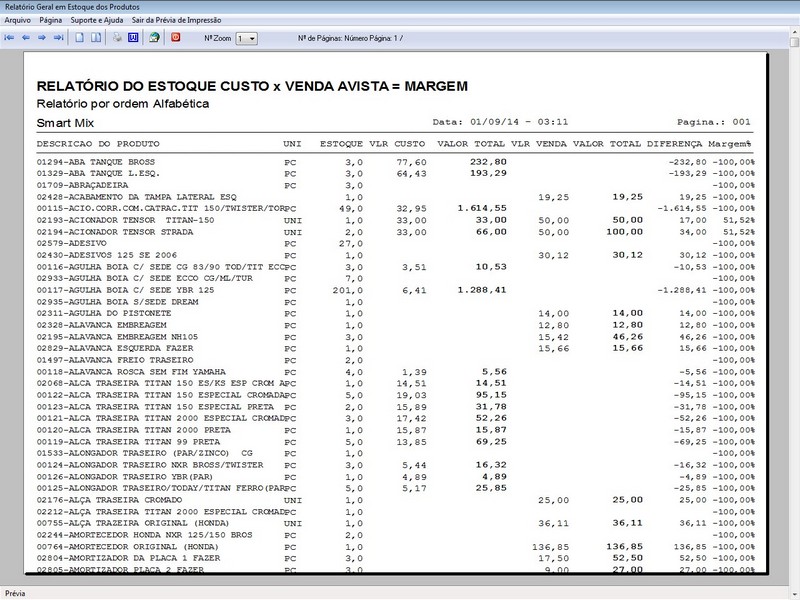Open the Arquivo menu
The image size is (800, 600).
click(x=18, y=19)
